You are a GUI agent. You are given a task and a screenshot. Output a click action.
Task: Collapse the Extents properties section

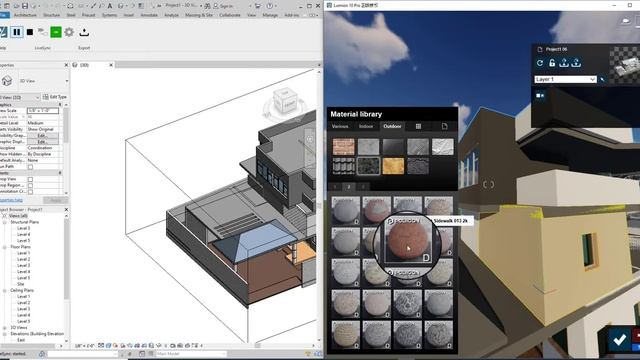[60, 173]
